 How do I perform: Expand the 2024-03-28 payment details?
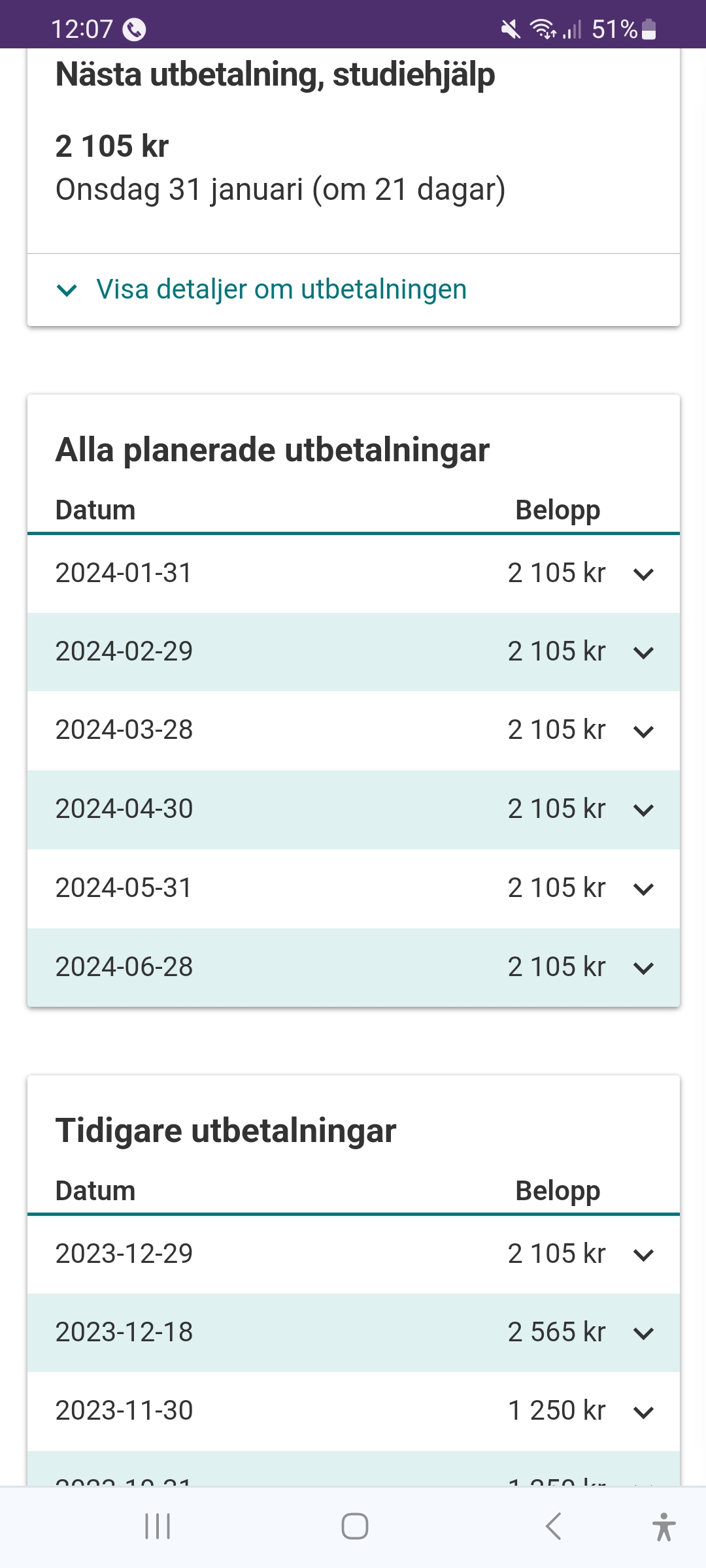pos(643,731)
